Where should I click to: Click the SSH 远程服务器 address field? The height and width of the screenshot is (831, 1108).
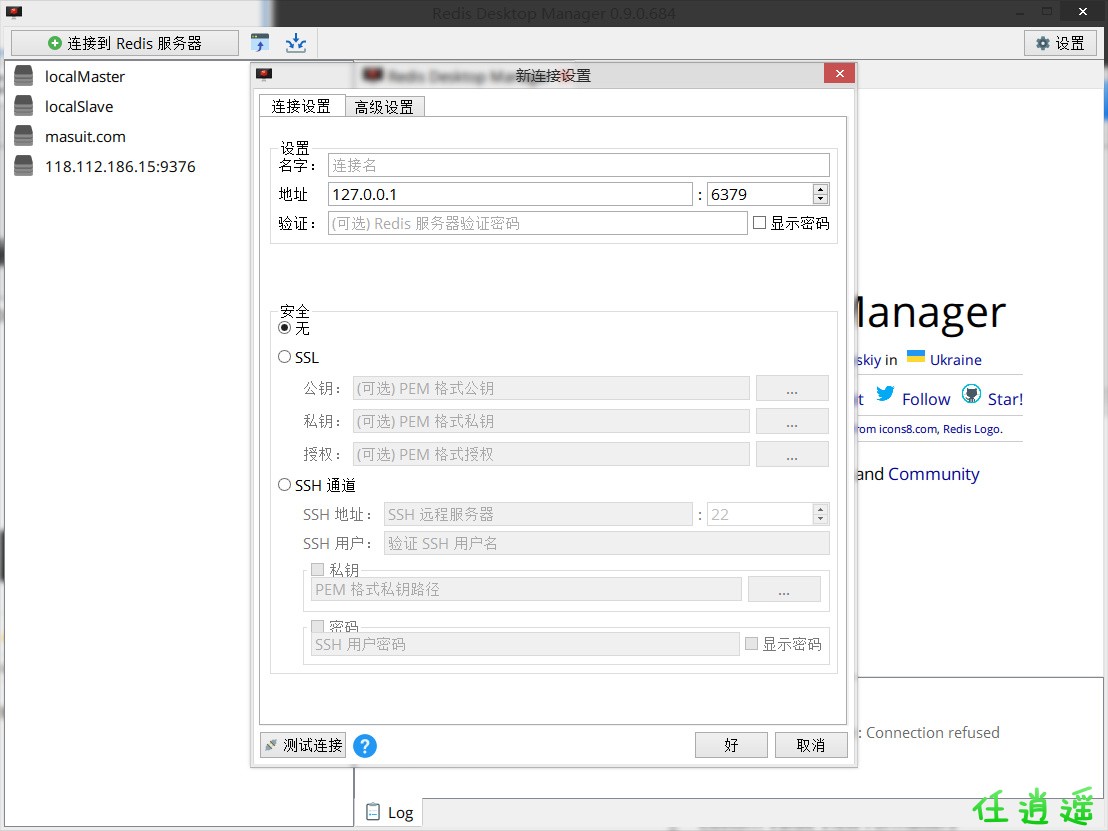click(x=538, y=514)
